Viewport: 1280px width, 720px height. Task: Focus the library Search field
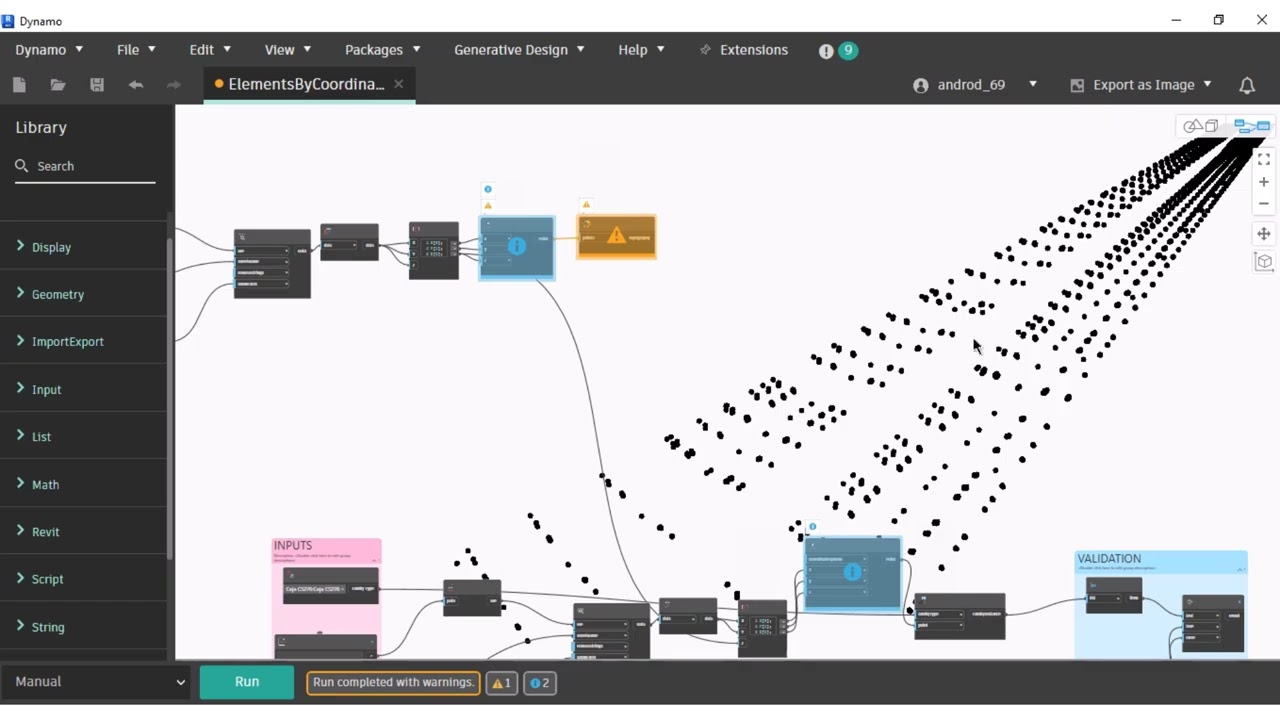coord(85,166)
